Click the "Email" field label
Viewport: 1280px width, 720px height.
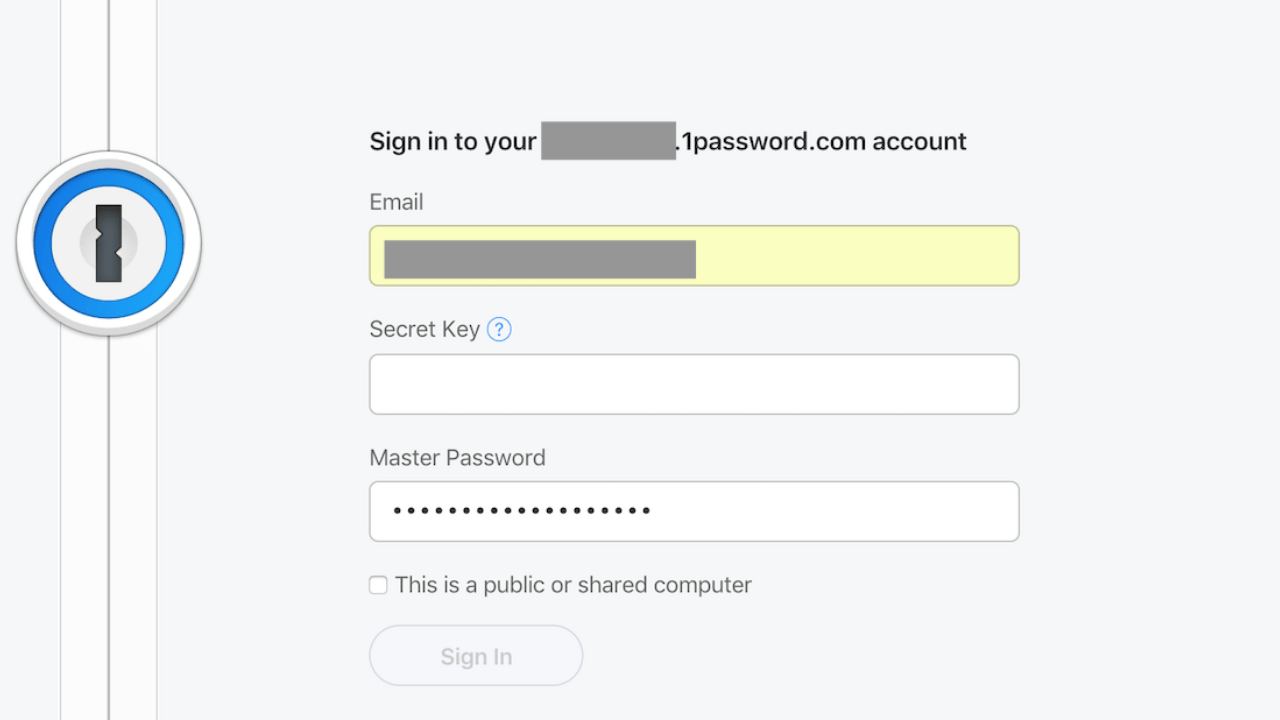396,202
